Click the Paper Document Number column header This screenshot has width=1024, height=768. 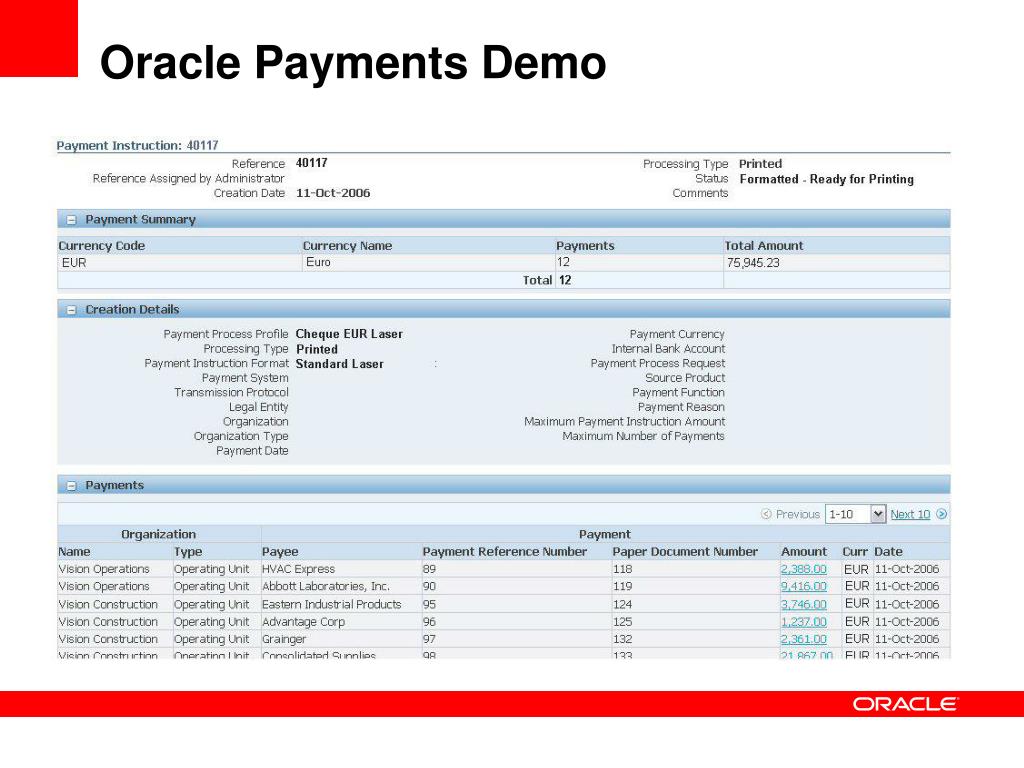point(685,552)
